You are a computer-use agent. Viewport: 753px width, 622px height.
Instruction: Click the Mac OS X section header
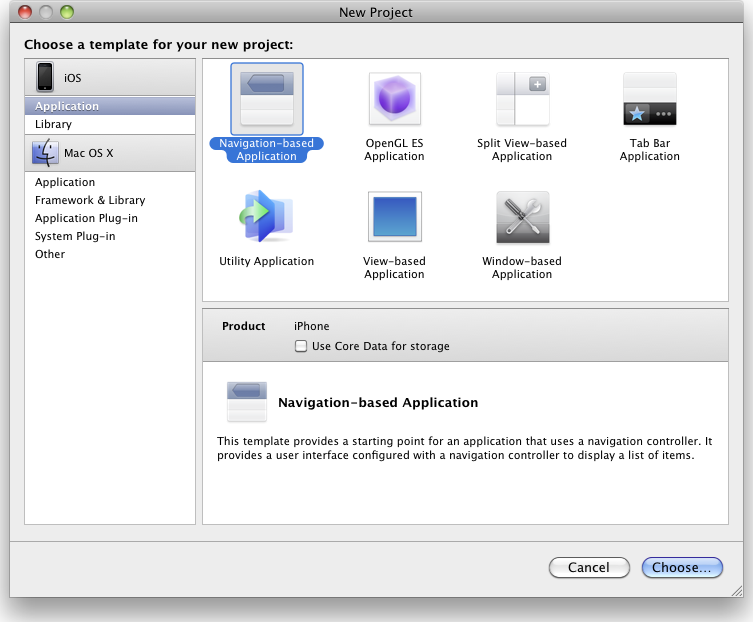coord(110,153)
